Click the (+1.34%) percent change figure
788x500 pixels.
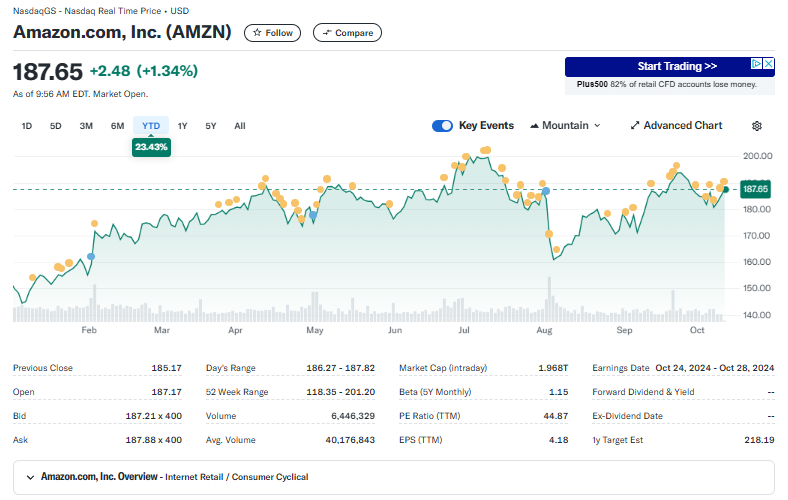point(167,71)
